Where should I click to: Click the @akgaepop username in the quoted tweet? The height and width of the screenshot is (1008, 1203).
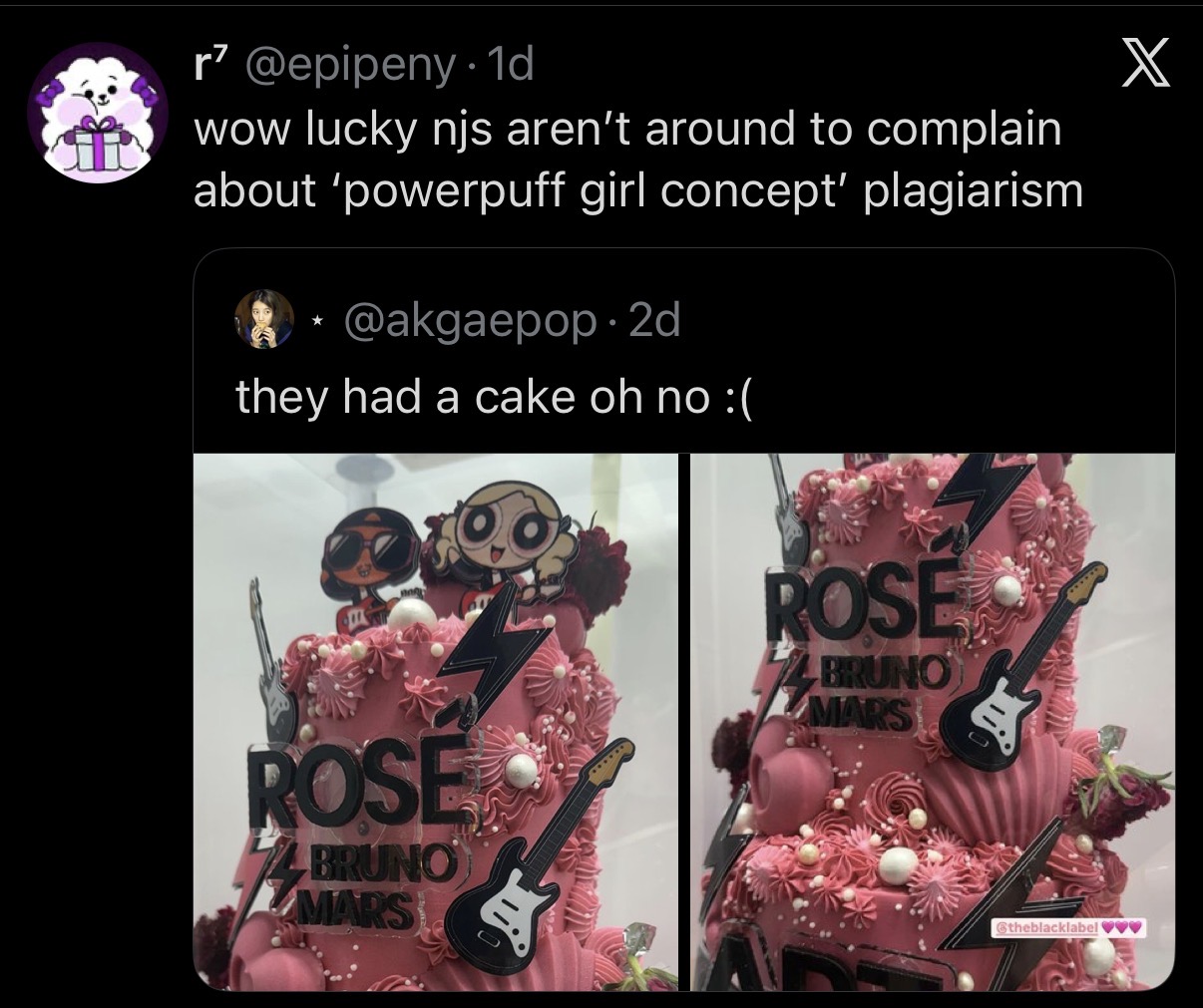(x=471, y=321)
